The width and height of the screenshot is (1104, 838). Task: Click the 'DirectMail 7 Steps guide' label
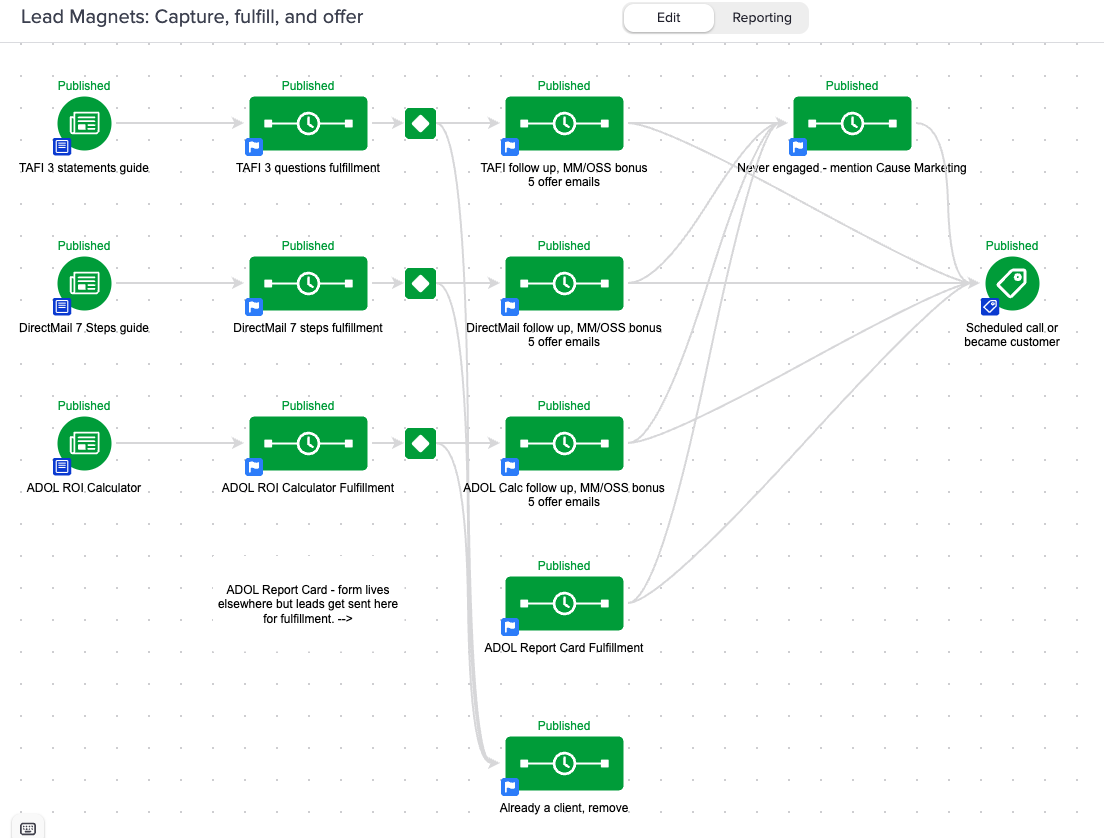point(84,327)
